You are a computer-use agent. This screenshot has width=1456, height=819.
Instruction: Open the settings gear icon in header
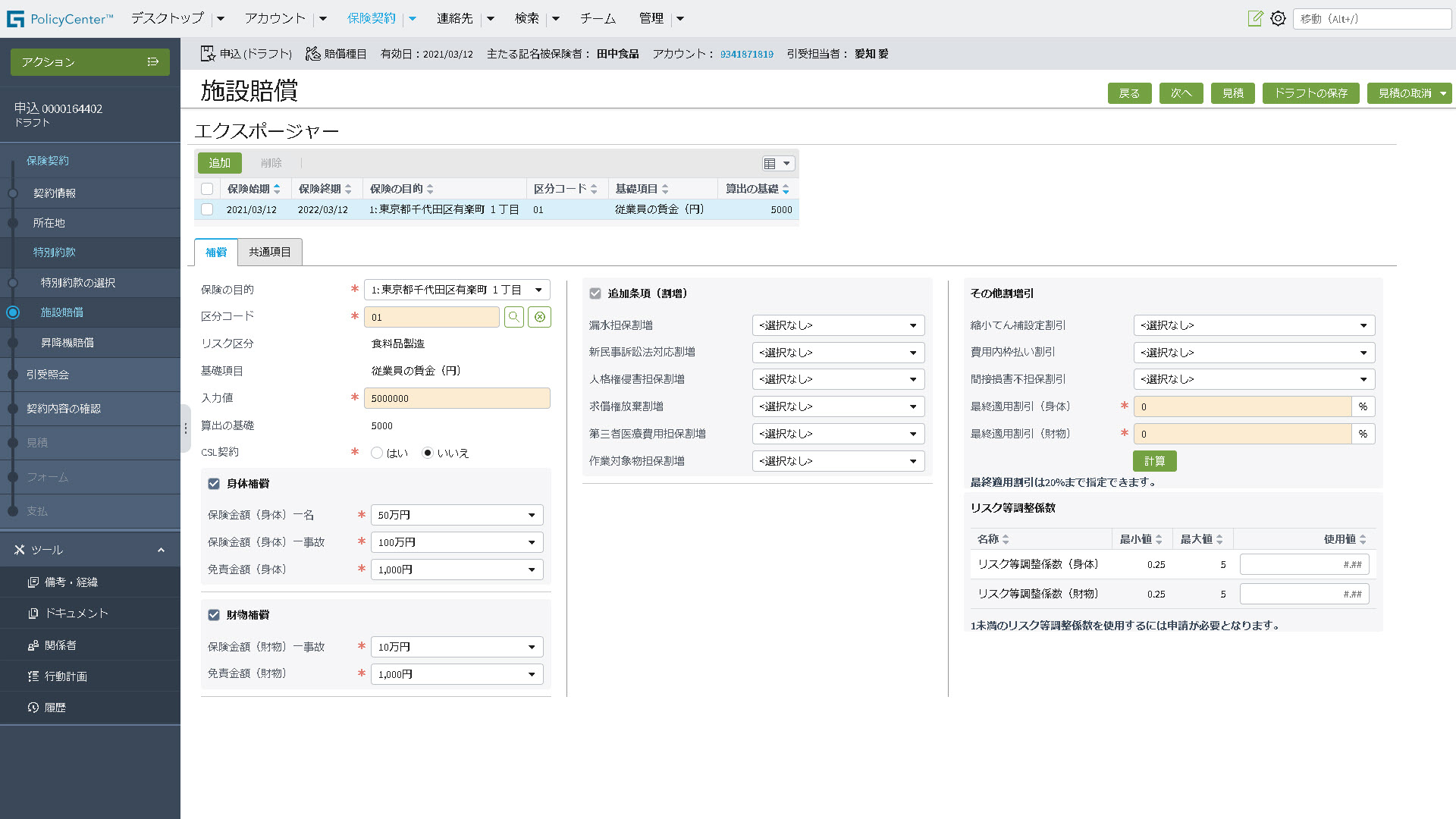[1278, 18]
